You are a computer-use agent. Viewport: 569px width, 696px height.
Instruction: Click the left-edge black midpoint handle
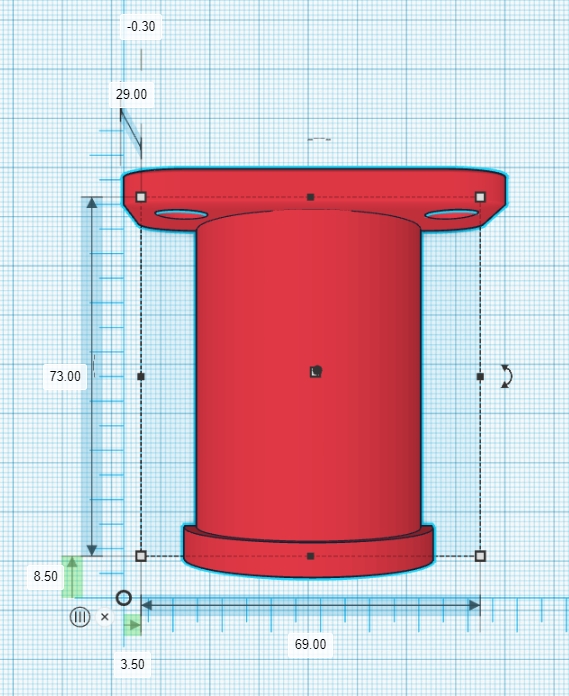tap(141, 376)
